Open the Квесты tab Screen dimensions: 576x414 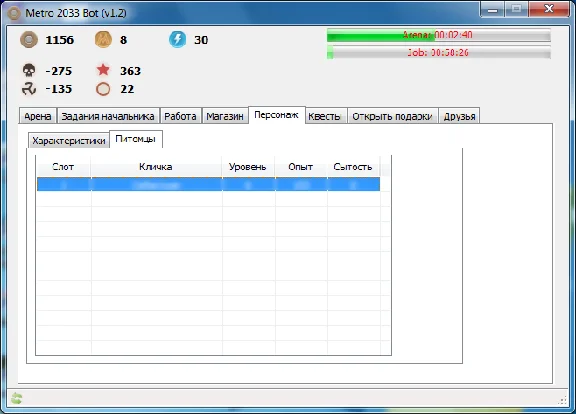pos(325,116)
